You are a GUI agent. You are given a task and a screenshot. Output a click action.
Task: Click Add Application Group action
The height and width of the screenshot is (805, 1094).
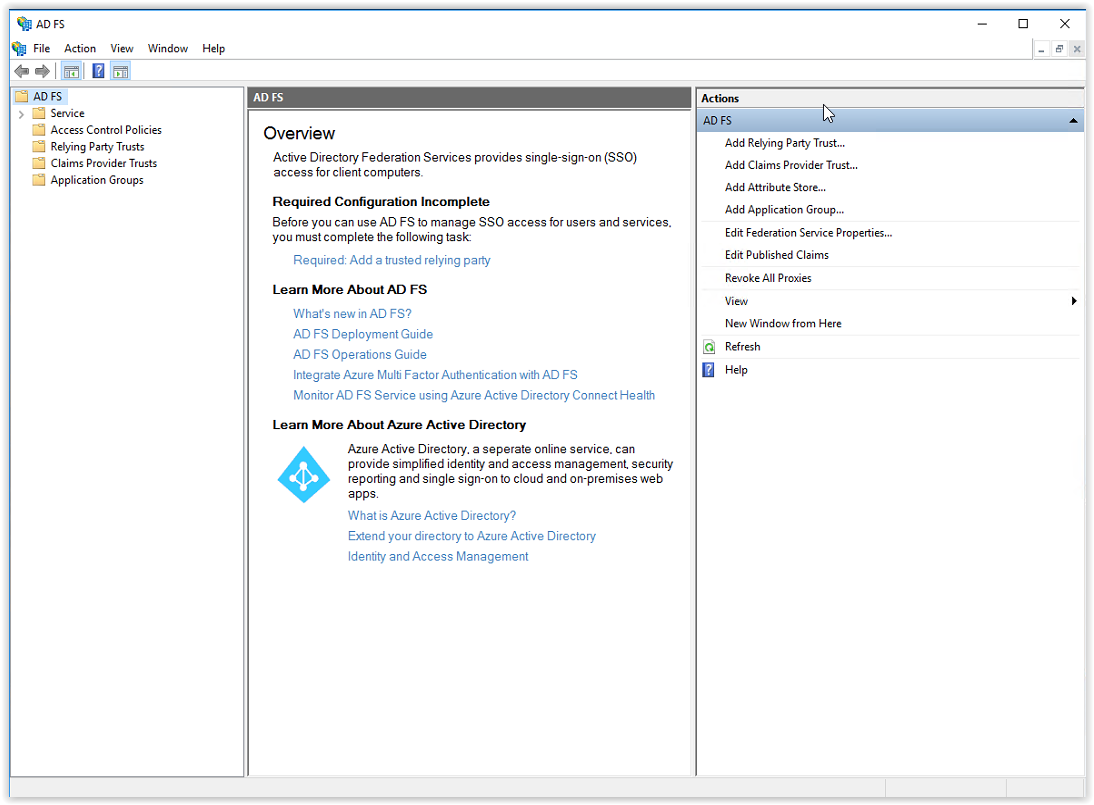tap(784, 210)
